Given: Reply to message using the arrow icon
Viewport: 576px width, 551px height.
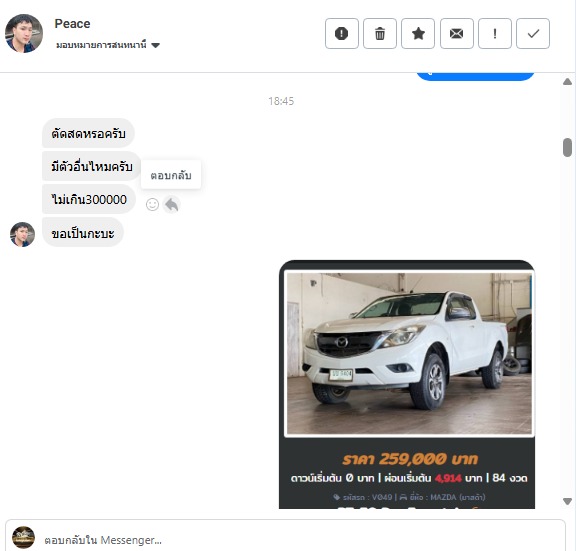Looking at the screenshot, I should [x=172, y=205].
